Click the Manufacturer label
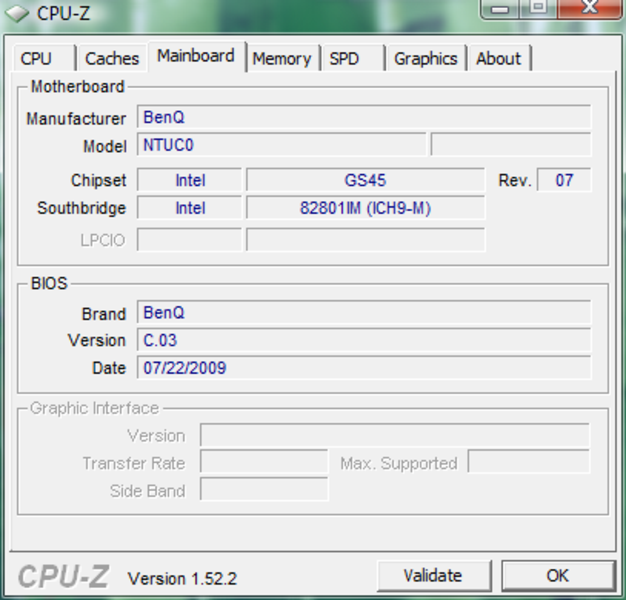This screenshot has width=626, height=600. pos(76,119)
